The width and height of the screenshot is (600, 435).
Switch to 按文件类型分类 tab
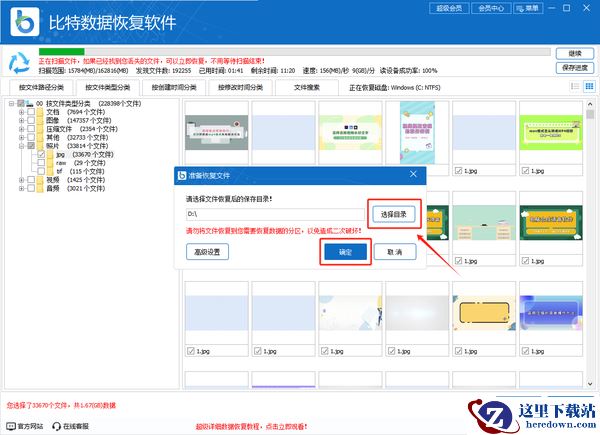(x=108, y=88)
